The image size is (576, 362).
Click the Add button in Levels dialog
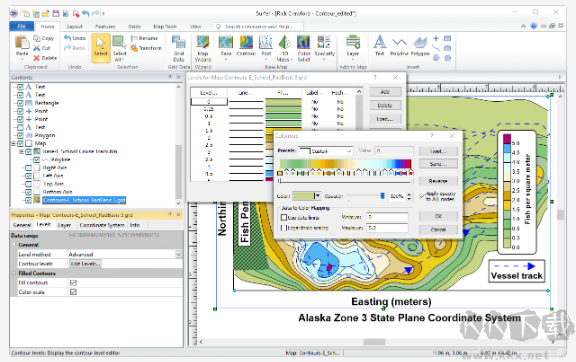385,92
